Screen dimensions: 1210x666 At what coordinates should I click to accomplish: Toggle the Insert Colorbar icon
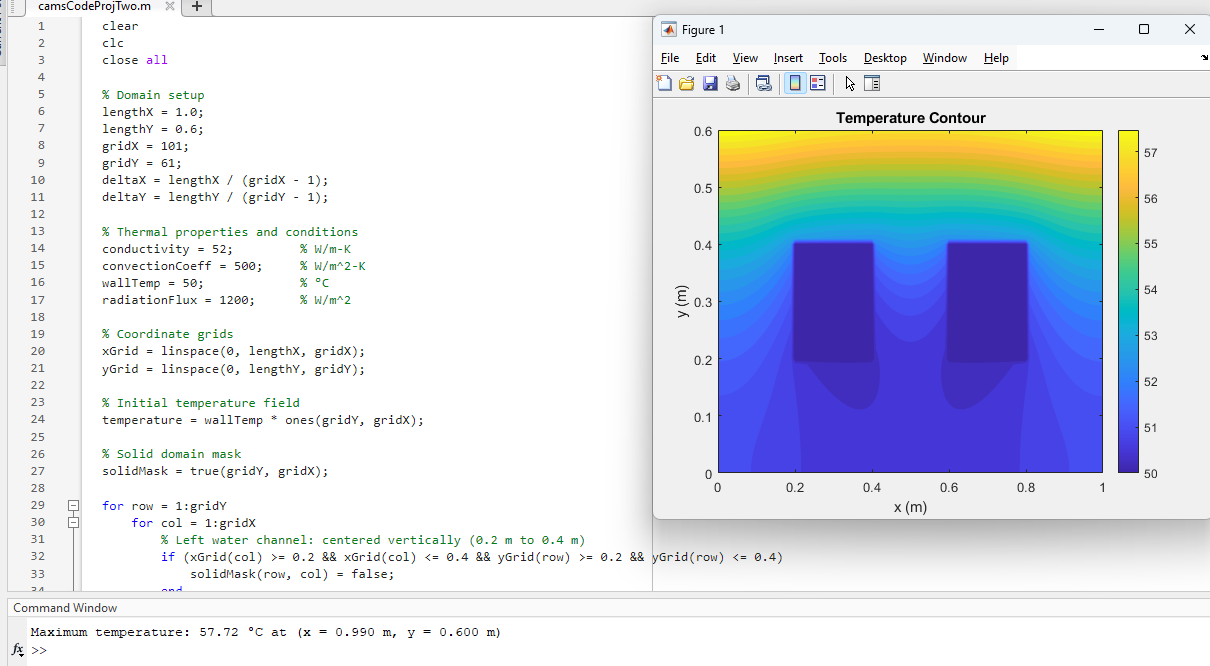pos(795,84)
